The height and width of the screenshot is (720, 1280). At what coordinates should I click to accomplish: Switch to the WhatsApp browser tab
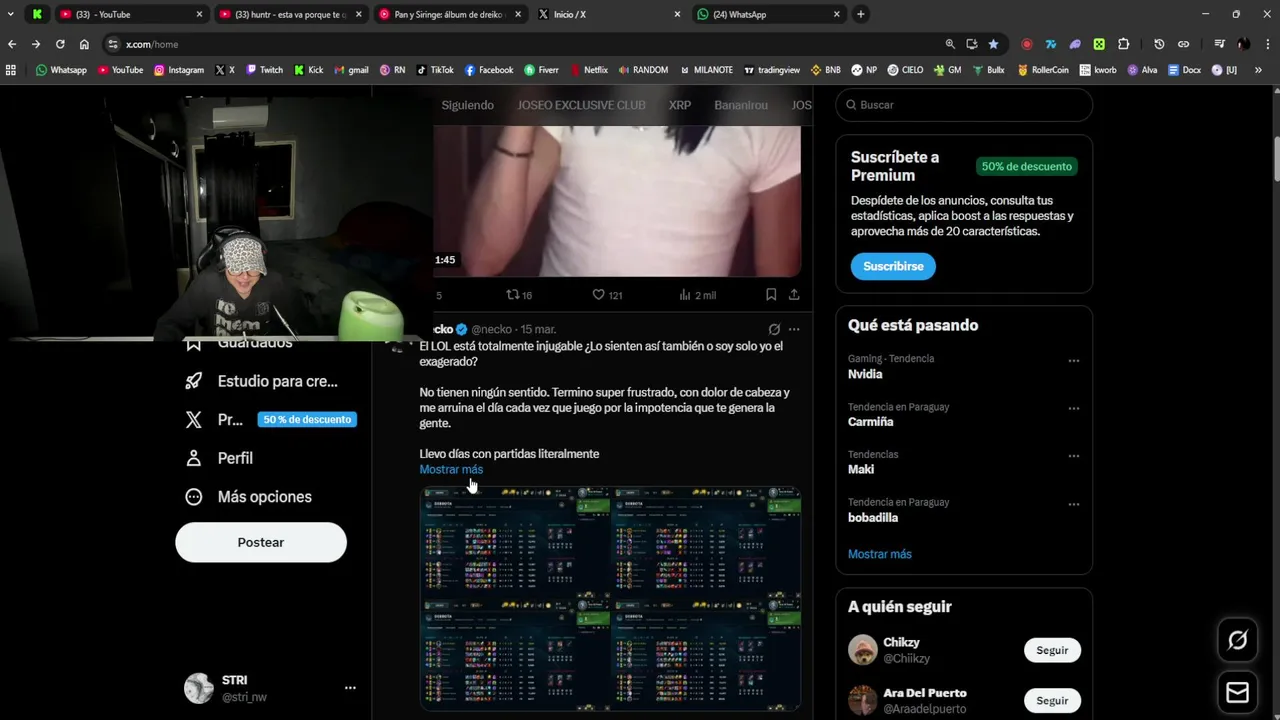pyautogui.click(x=767, y=14)
